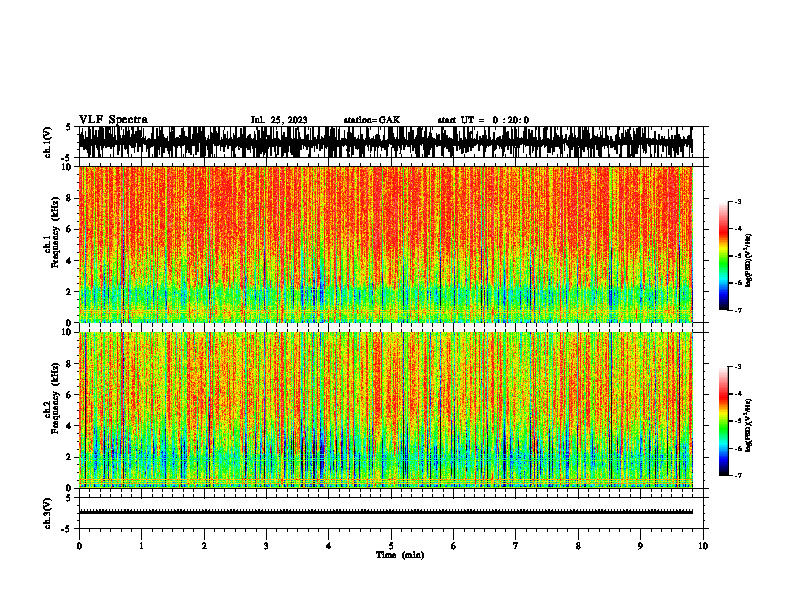792x612 pixels.
Task: Click the date text "Jul. 25, 2023"
Action: [279, 120]
